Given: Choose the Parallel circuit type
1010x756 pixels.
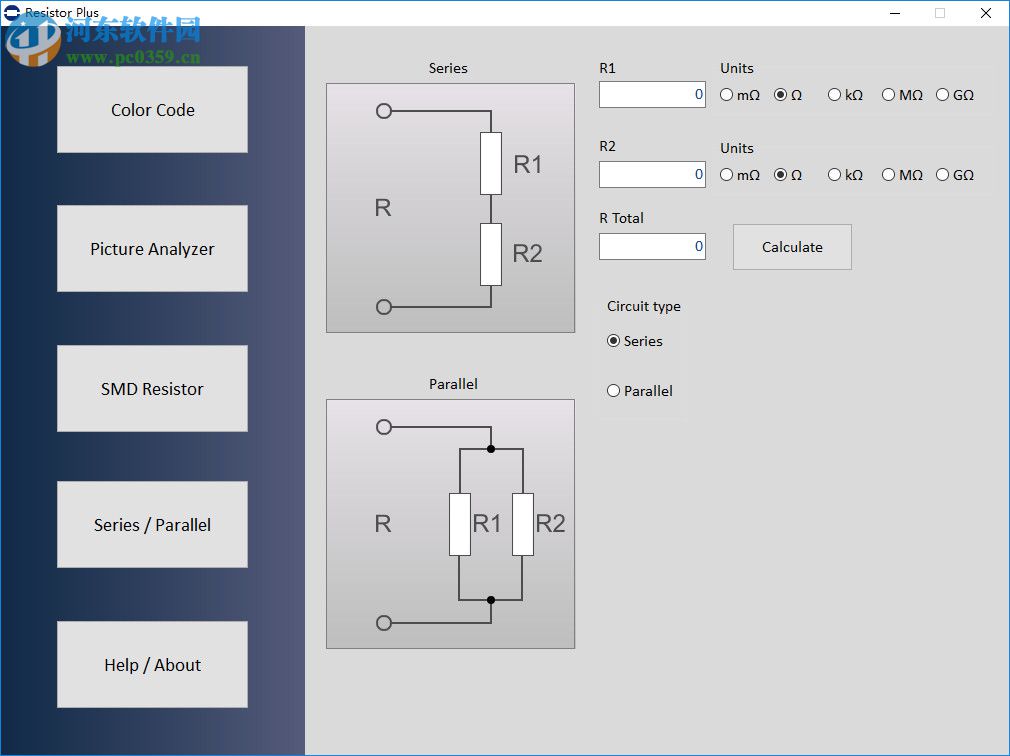Looking at the screenshot, I should coord(613,391).
